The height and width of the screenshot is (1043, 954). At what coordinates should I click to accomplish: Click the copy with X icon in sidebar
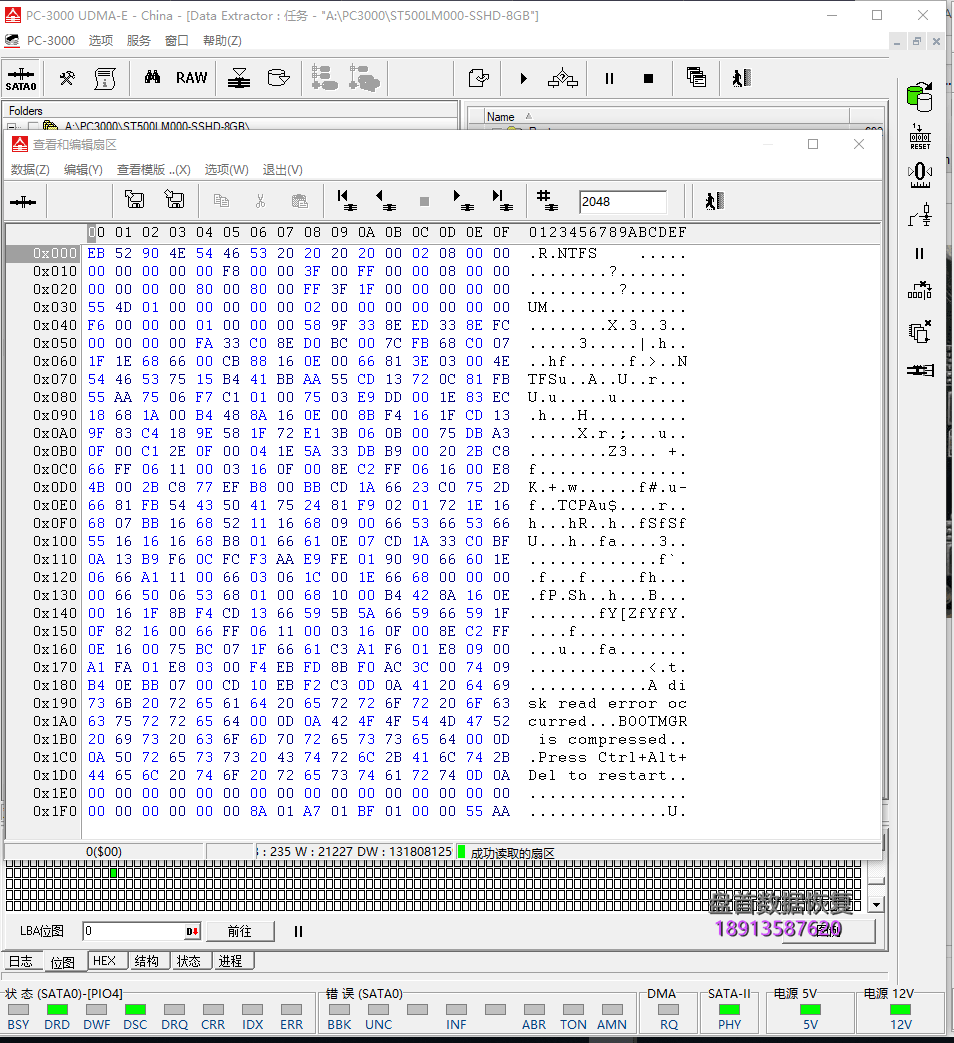[x=920, y=331]
